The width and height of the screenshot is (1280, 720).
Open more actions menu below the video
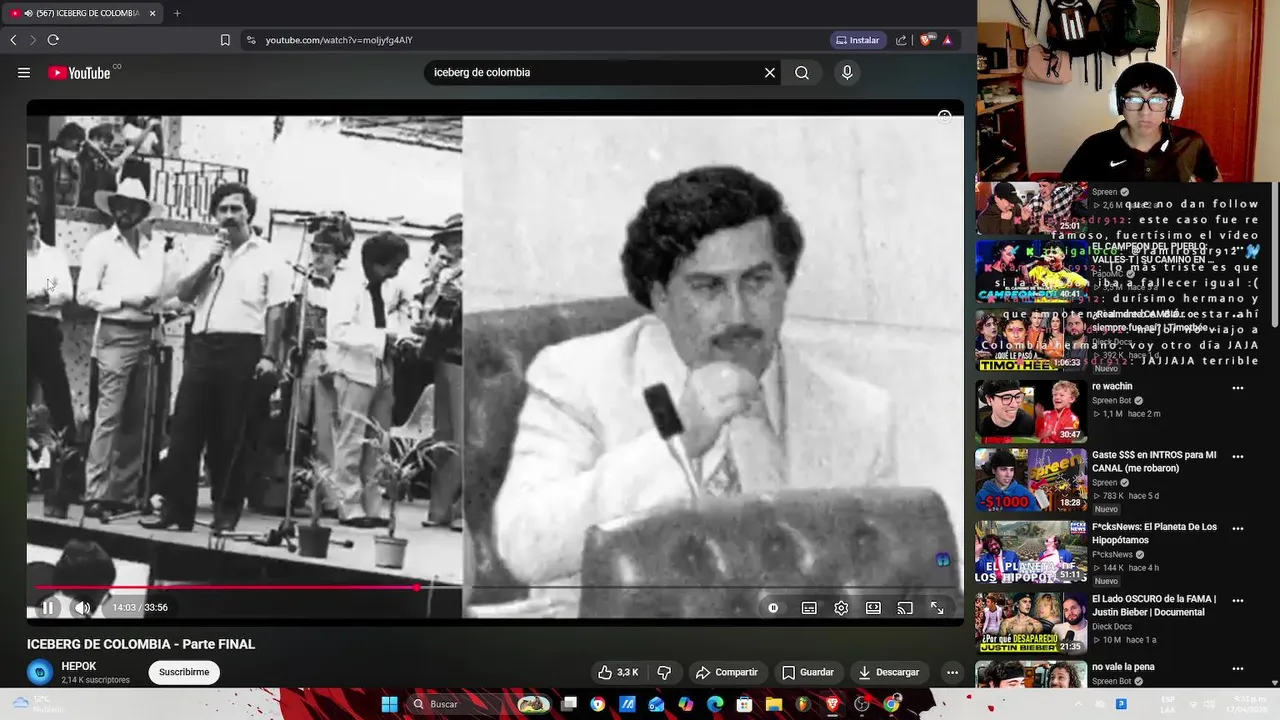point(952,672)
